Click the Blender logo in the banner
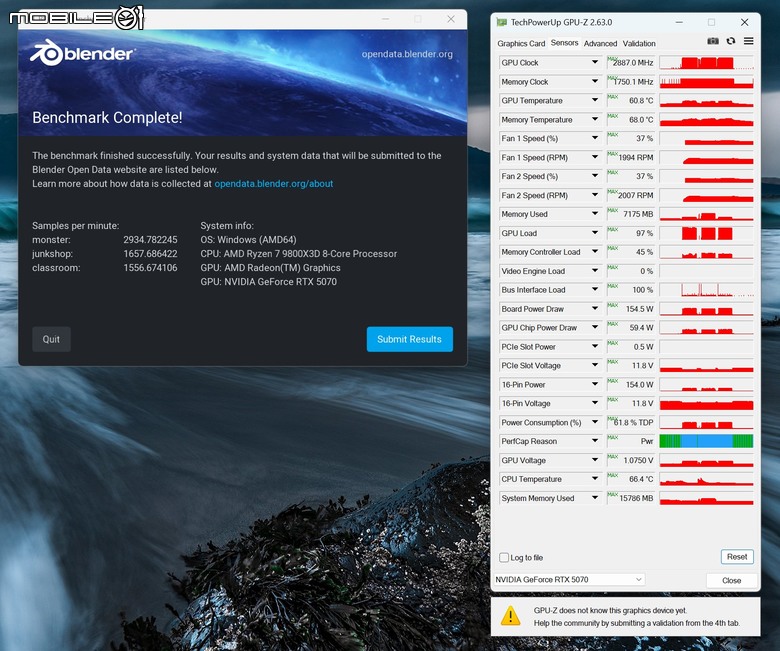The height and width of the screenshot is (651, 780). coord(82,53)
